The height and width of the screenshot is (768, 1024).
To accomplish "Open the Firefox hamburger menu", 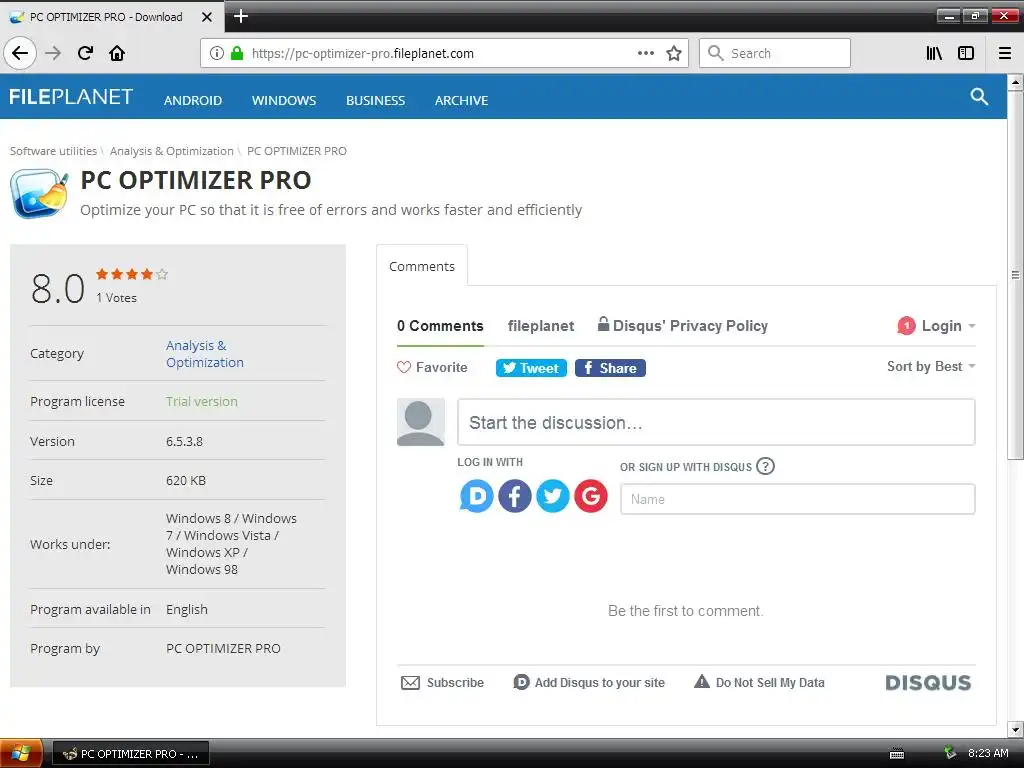I will click(1005, 53).
